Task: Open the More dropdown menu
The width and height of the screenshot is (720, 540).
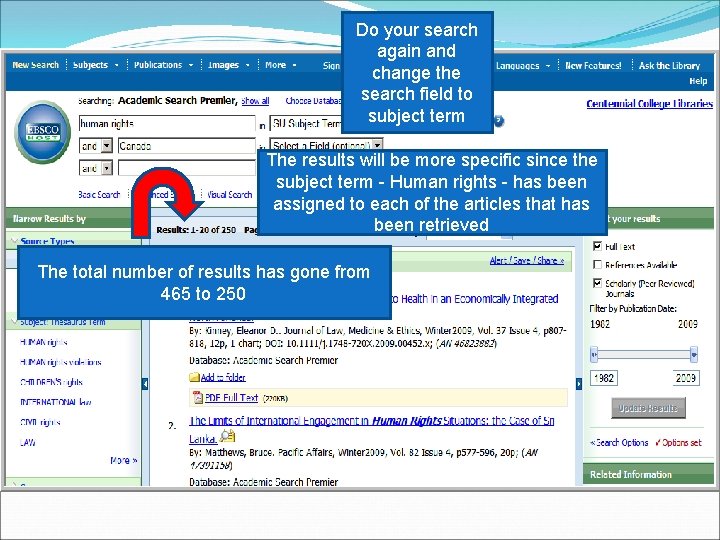Action: 281,65
